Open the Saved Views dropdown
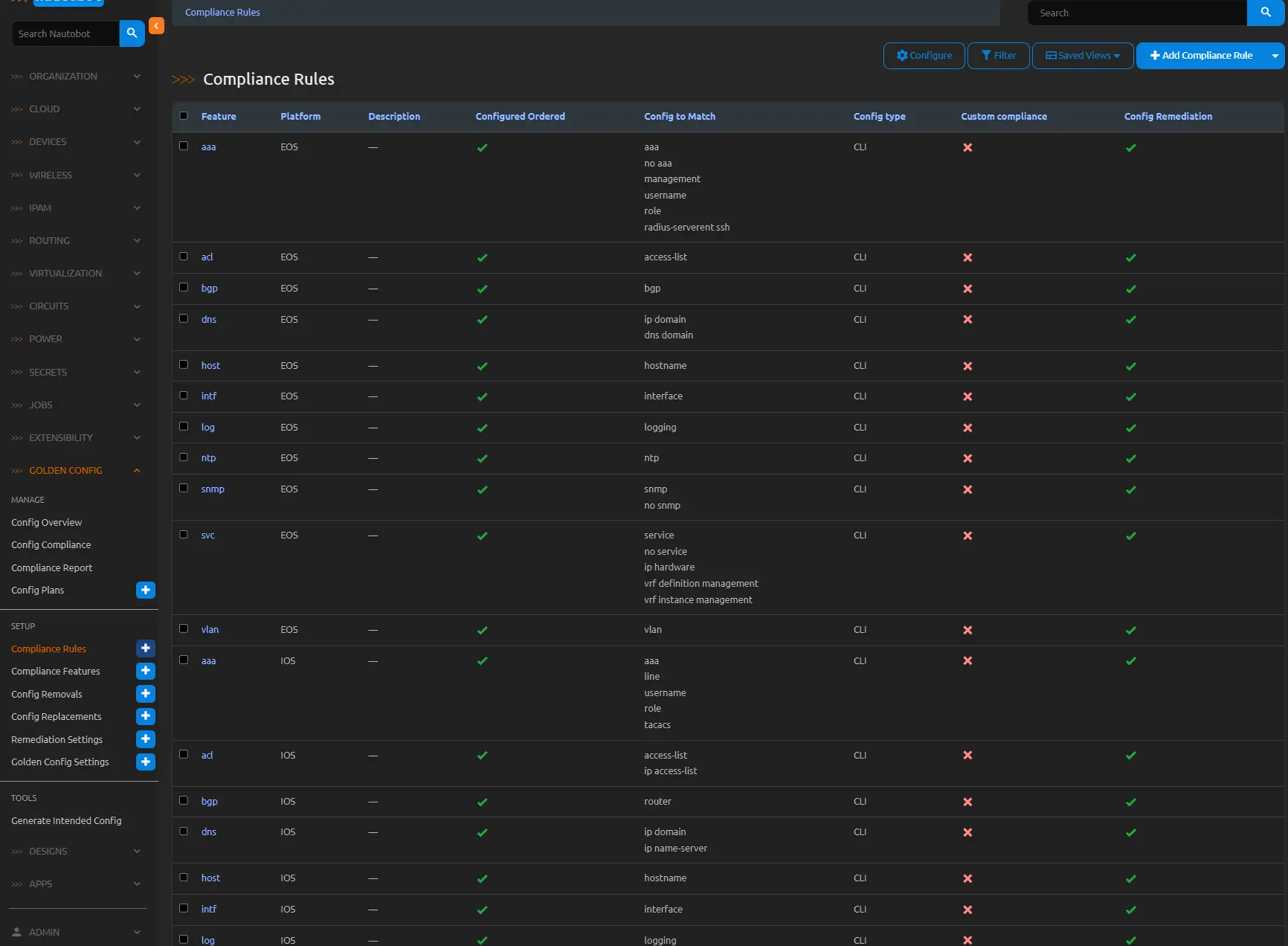Screen dimensions: 1288x946 [x=1082, y=56]
